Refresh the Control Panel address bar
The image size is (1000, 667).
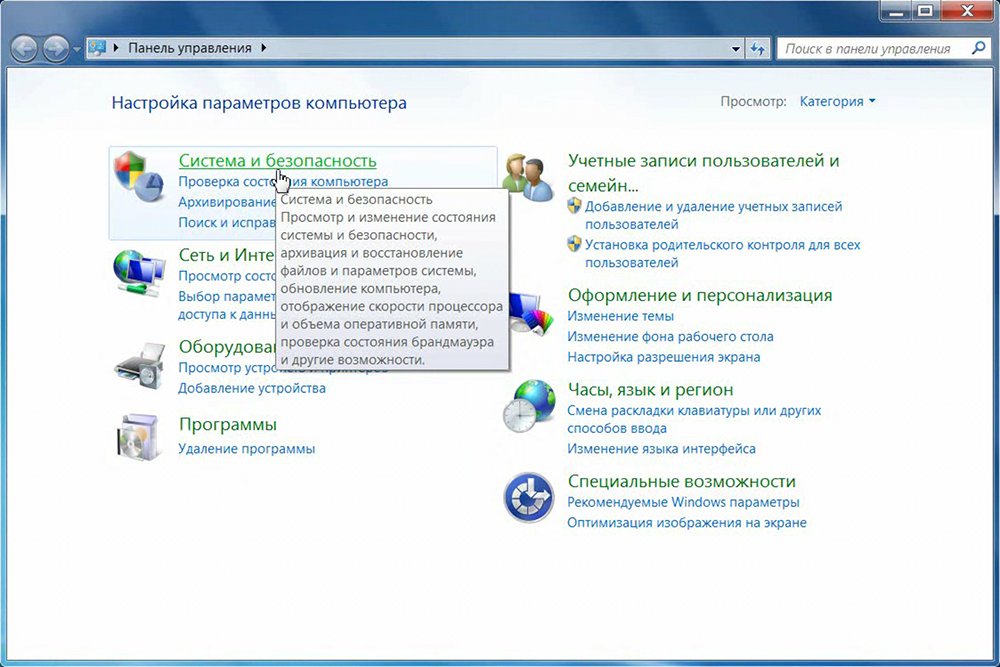[x=758, y=48]
